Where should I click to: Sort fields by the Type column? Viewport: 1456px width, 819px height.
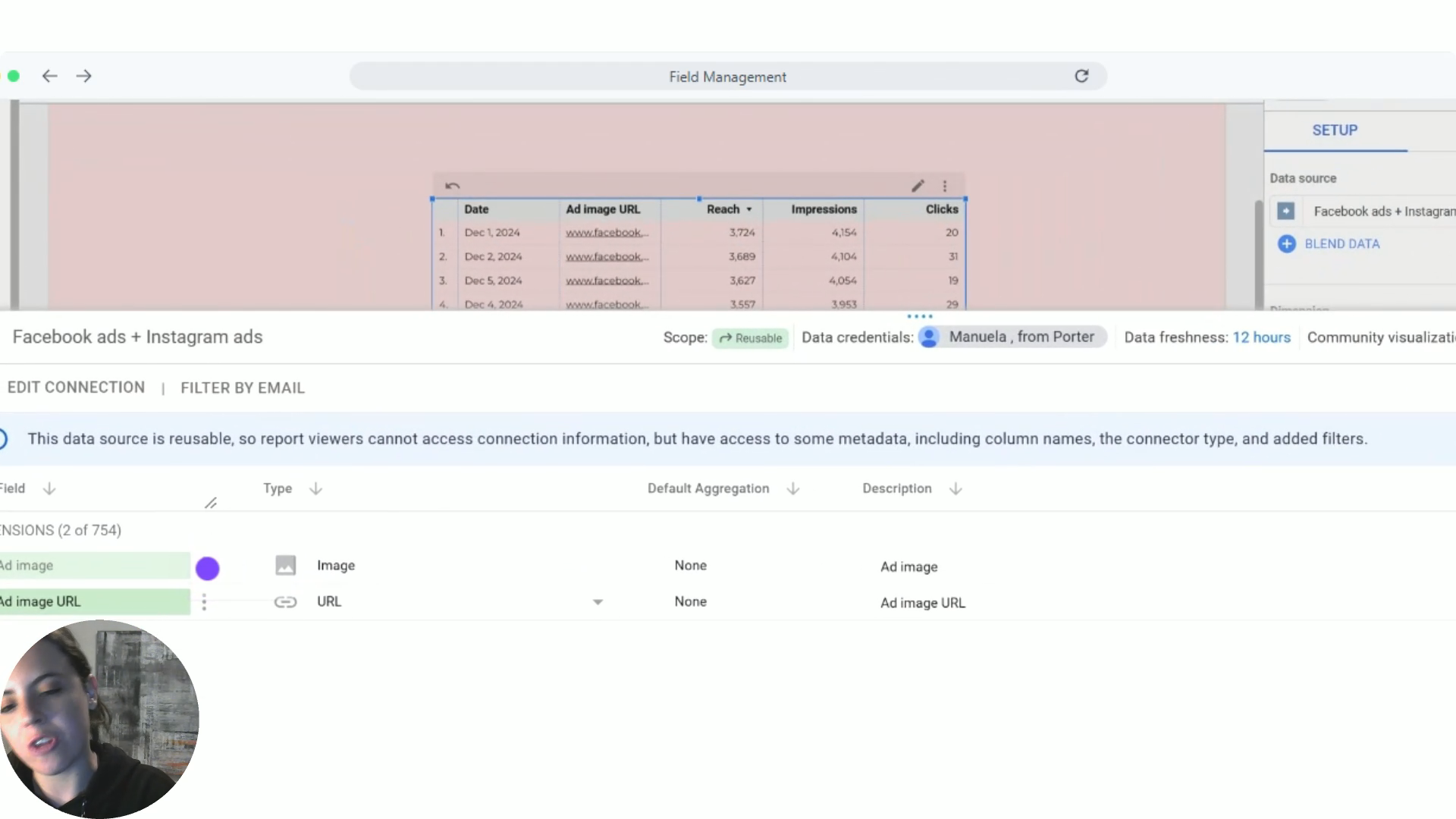click(315, 489)
